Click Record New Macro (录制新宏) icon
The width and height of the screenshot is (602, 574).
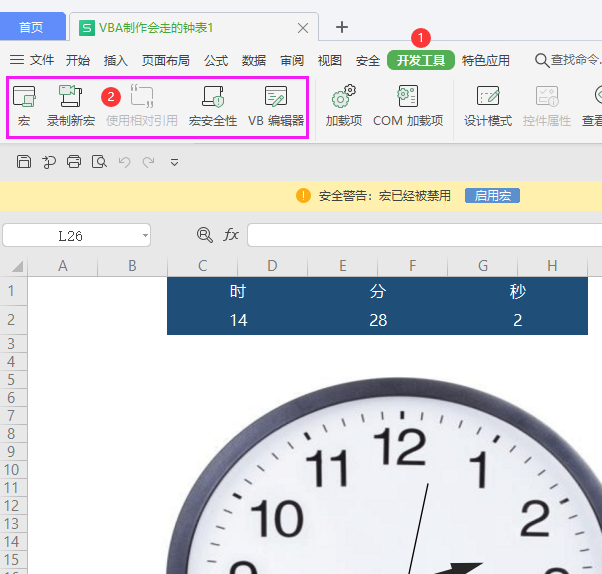point(71,106)
